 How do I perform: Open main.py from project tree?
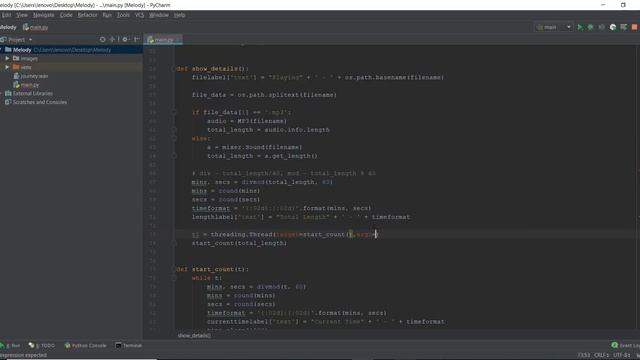pyautogui.click(x=27, y=85)
